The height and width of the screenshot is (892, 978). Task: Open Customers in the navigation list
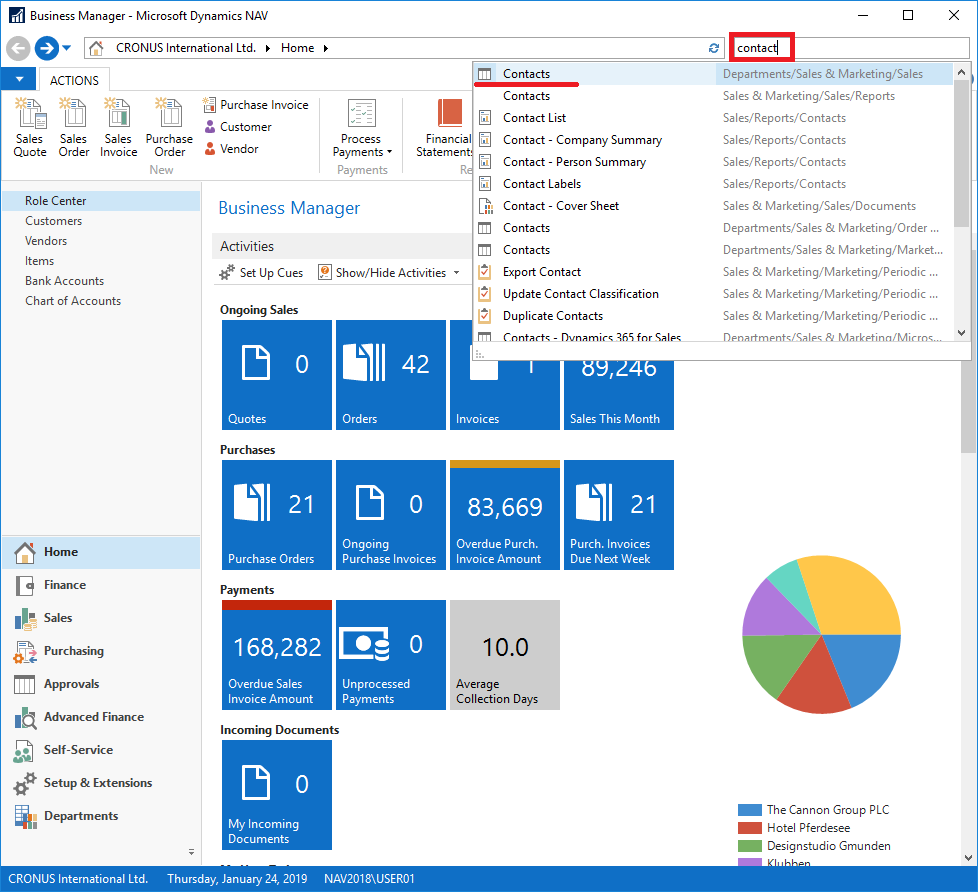[101, 221]
